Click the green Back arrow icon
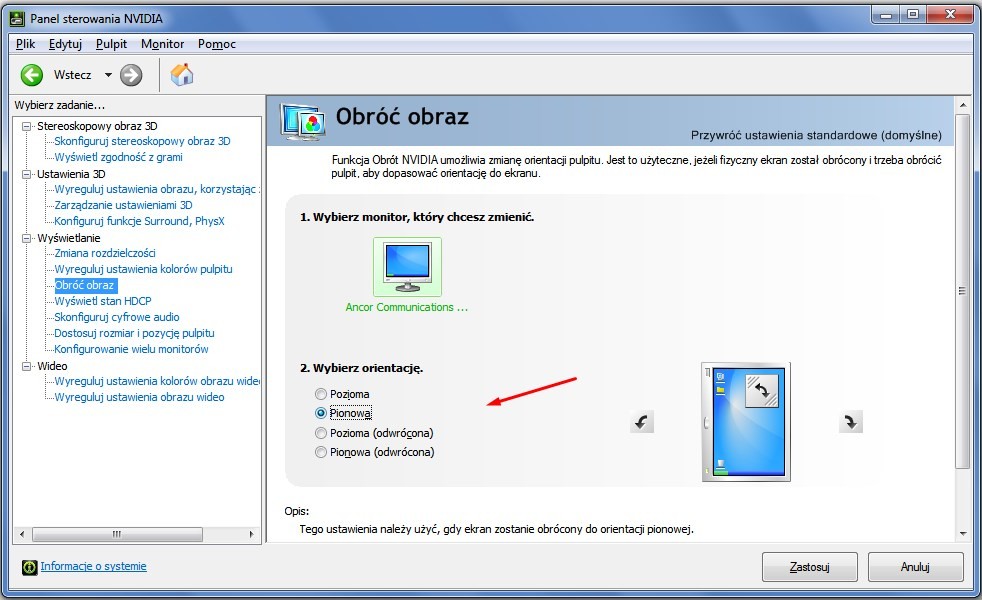982x600 pixels. coord(31,75)
